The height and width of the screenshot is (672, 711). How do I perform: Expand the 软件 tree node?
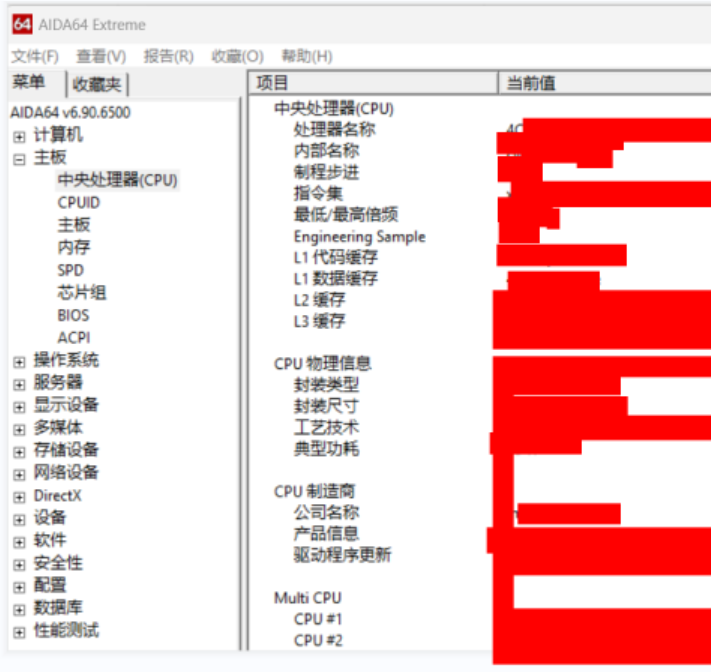point(19,542)
